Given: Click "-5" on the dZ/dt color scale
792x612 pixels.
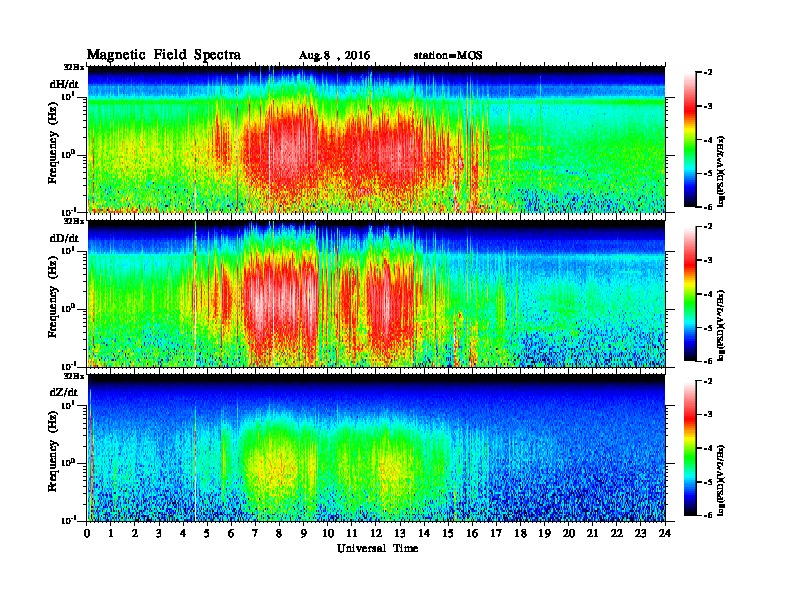Looking at the screenshot, I should click(x=708, y=482).
